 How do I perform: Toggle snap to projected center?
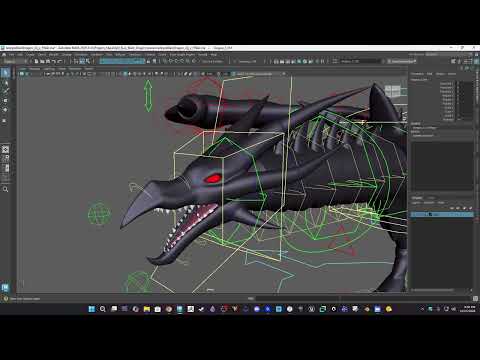pyautogui.click(x=182, y=61)
